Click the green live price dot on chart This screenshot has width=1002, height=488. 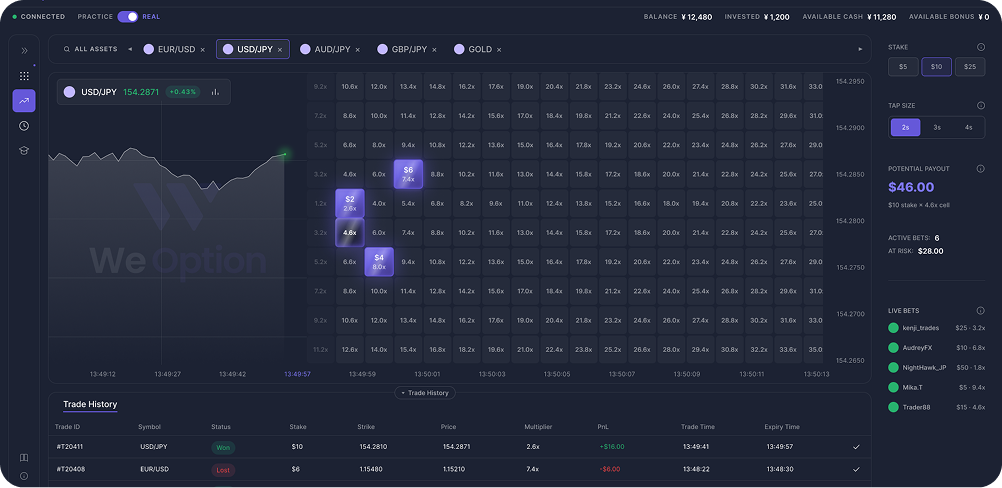285,153
